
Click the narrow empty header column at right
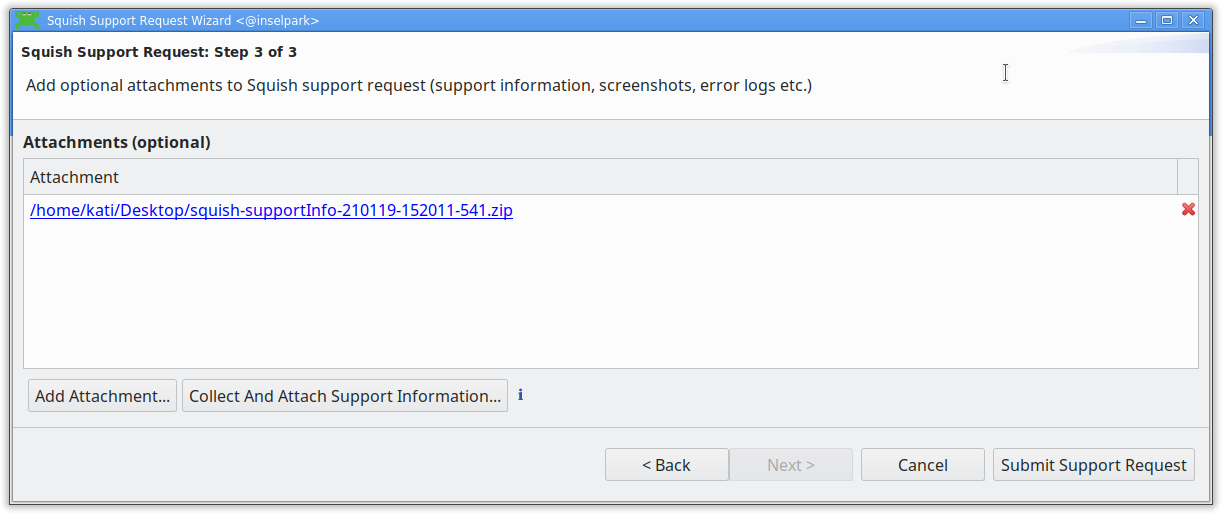point(1188,177)
